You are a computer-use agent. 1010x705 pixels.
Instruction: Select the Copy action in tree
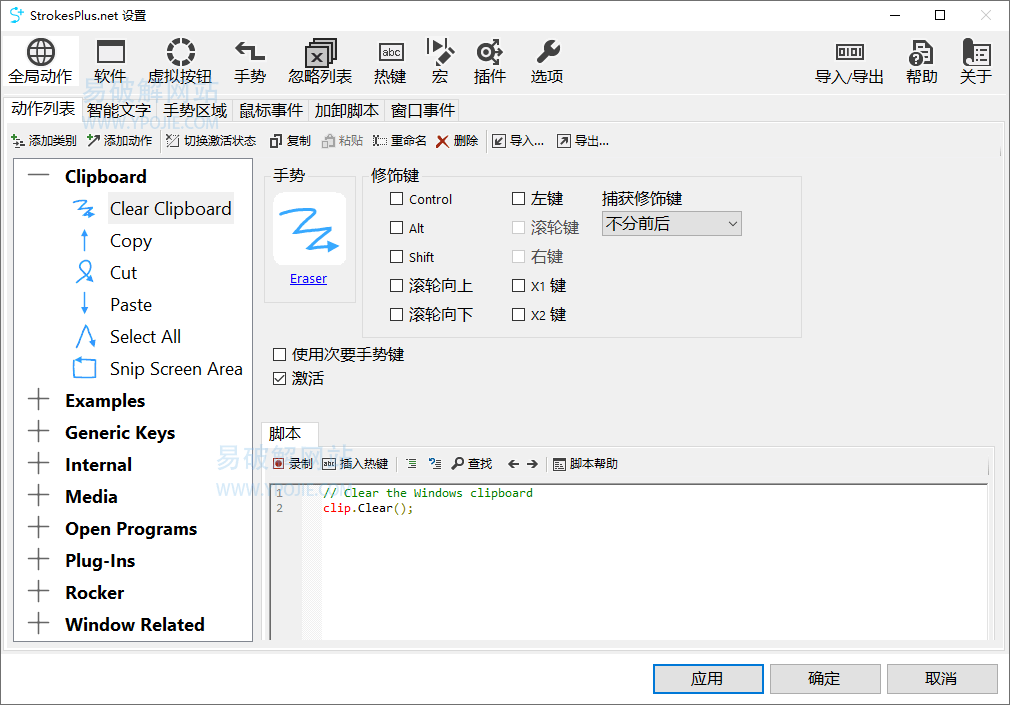(131, 240)
